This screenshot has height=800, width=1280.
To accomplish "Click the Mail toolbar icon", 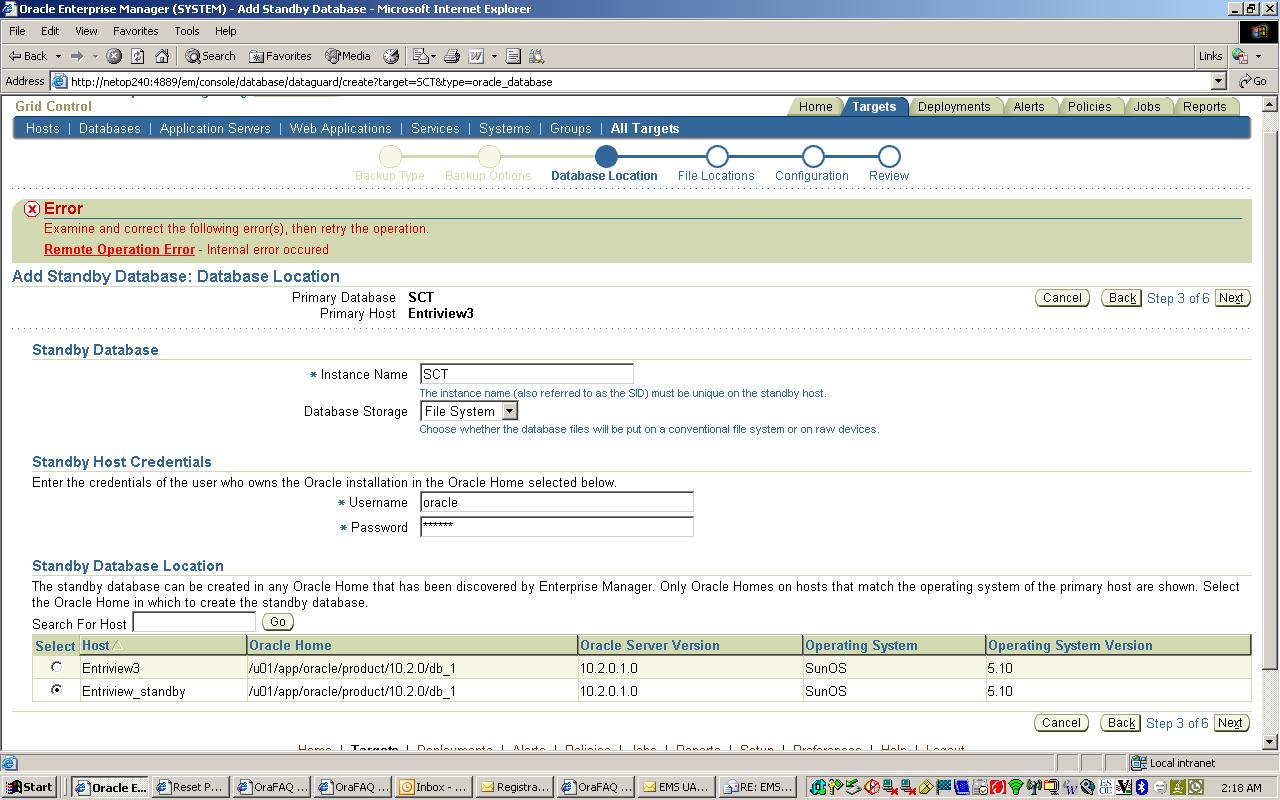I will 421,56.
